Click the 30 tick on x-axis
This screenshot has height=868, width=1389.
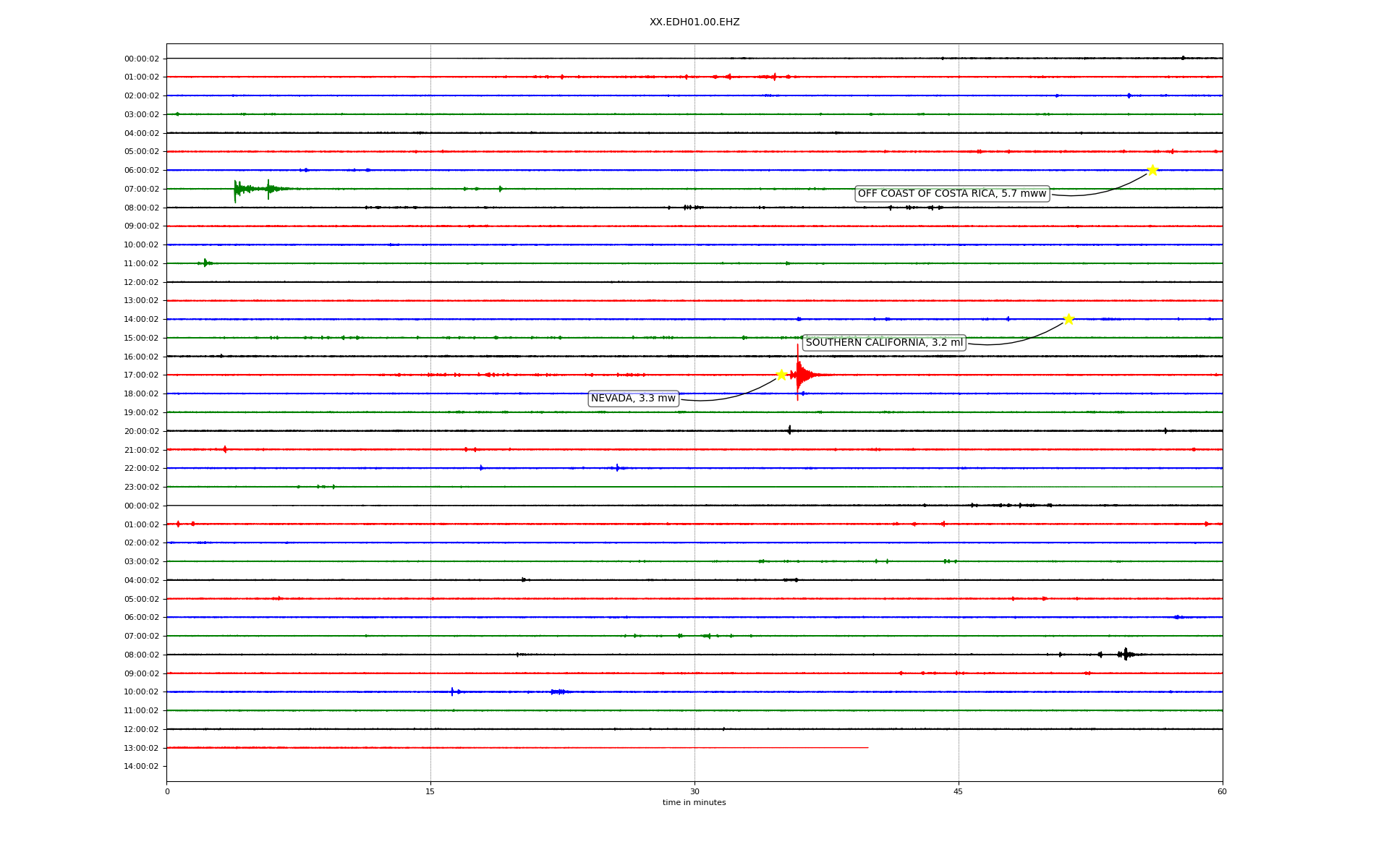click(x=694, y=791)
